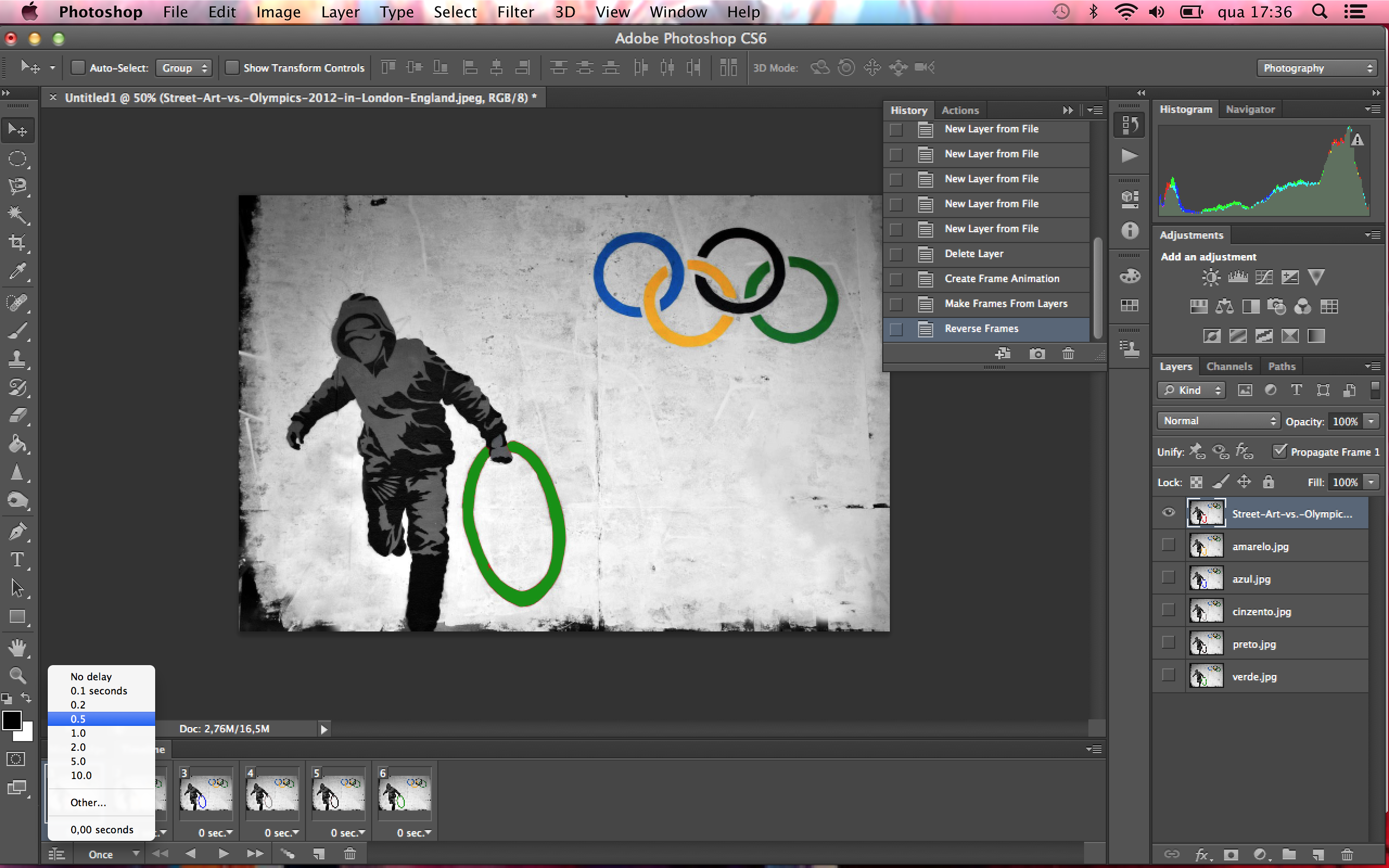Screen dimensions: 1389x868
Task: Switch to the Navigator tab
Action: [x=1250, y=109]
